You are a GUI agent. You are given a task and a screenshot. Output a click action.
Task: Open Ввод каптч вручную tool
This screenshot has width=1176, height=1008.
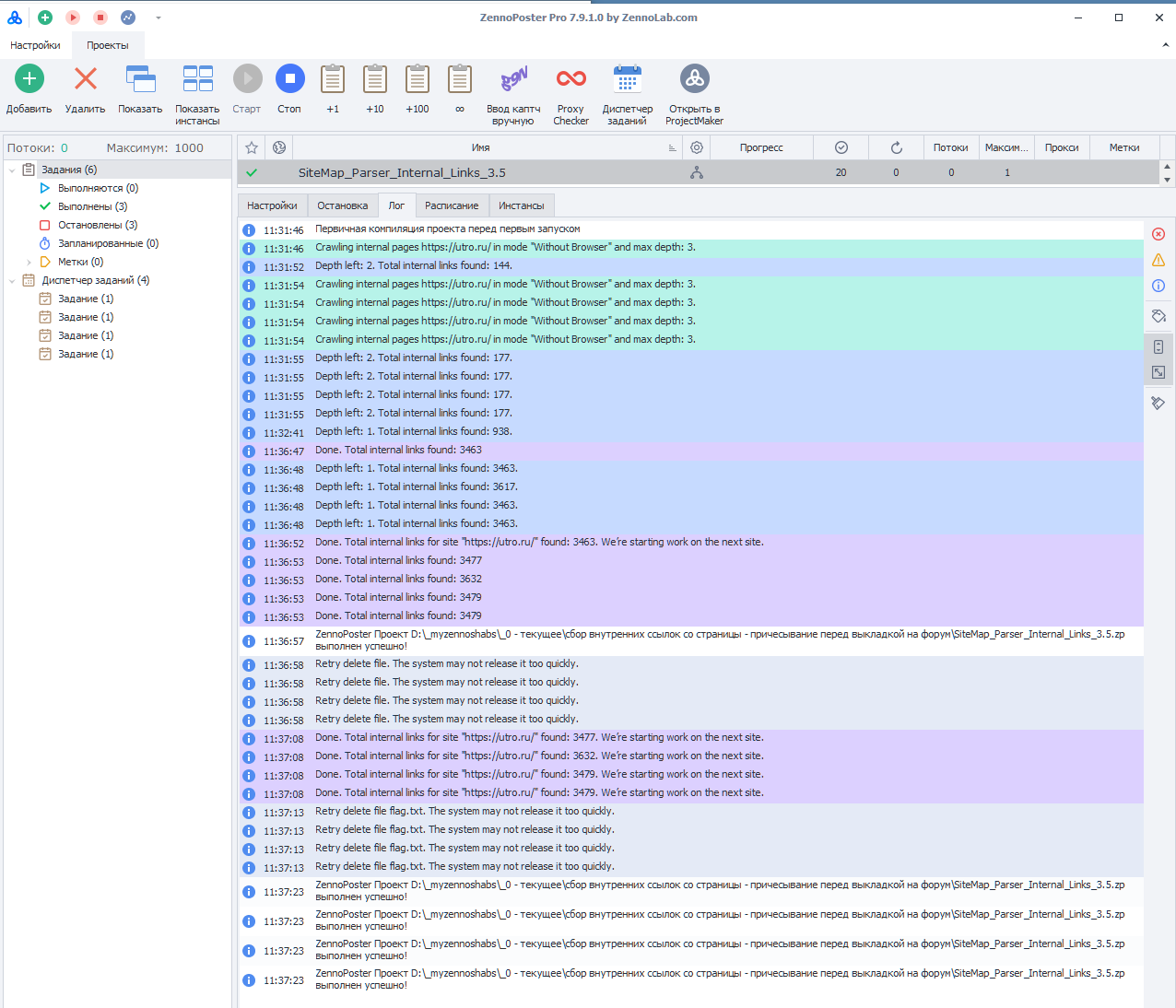pyautogui.click(x=513, y=79)
